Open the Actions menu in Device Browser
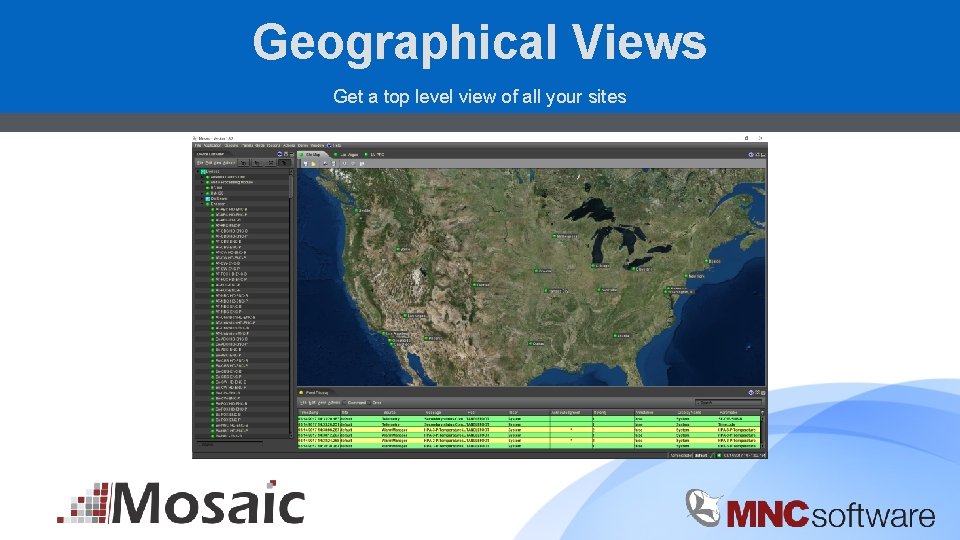Screen dimensions: 960x540 tap(229, 163)
